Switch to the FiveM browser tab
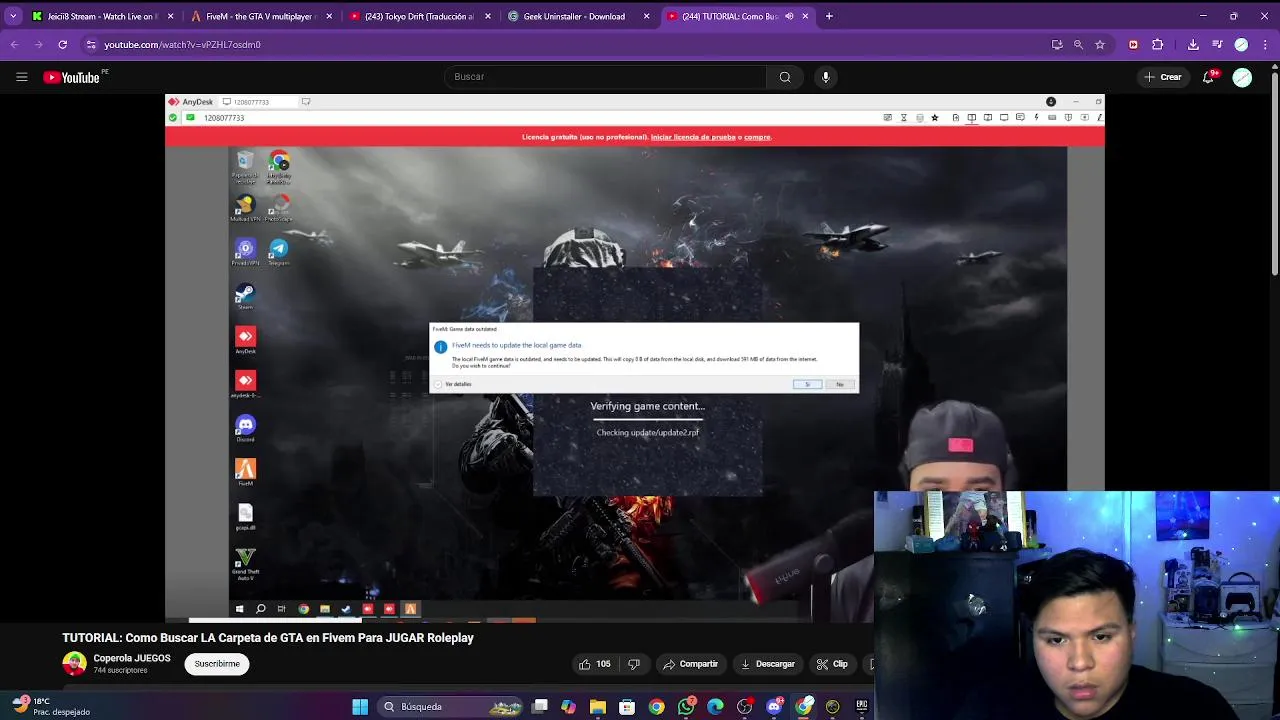Image resolution: width=1280 pixels, height=720 pixels. (261, 16)
